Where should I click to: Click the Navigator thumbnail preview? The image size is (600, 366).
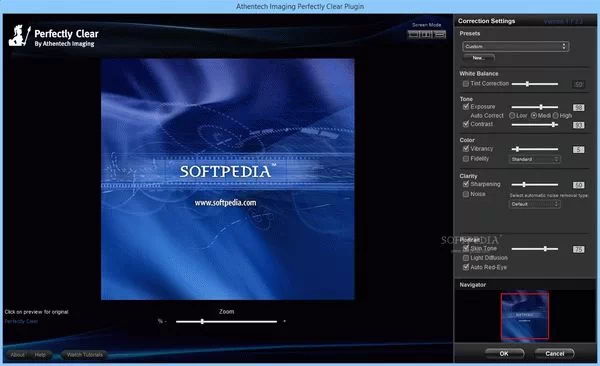(525, 316)
